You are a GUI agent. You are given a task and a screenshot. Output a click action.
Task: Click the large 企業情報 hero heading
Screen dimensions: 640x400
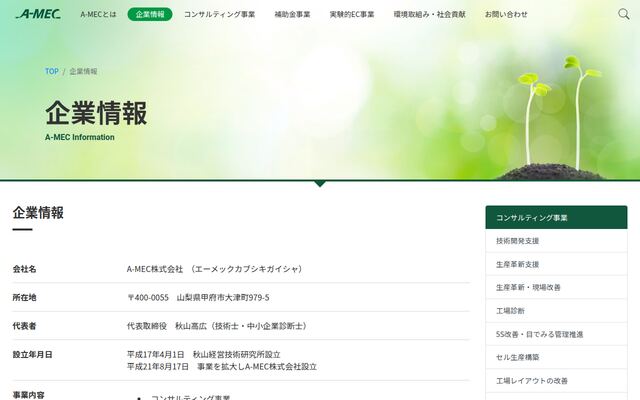click(96, 113)
